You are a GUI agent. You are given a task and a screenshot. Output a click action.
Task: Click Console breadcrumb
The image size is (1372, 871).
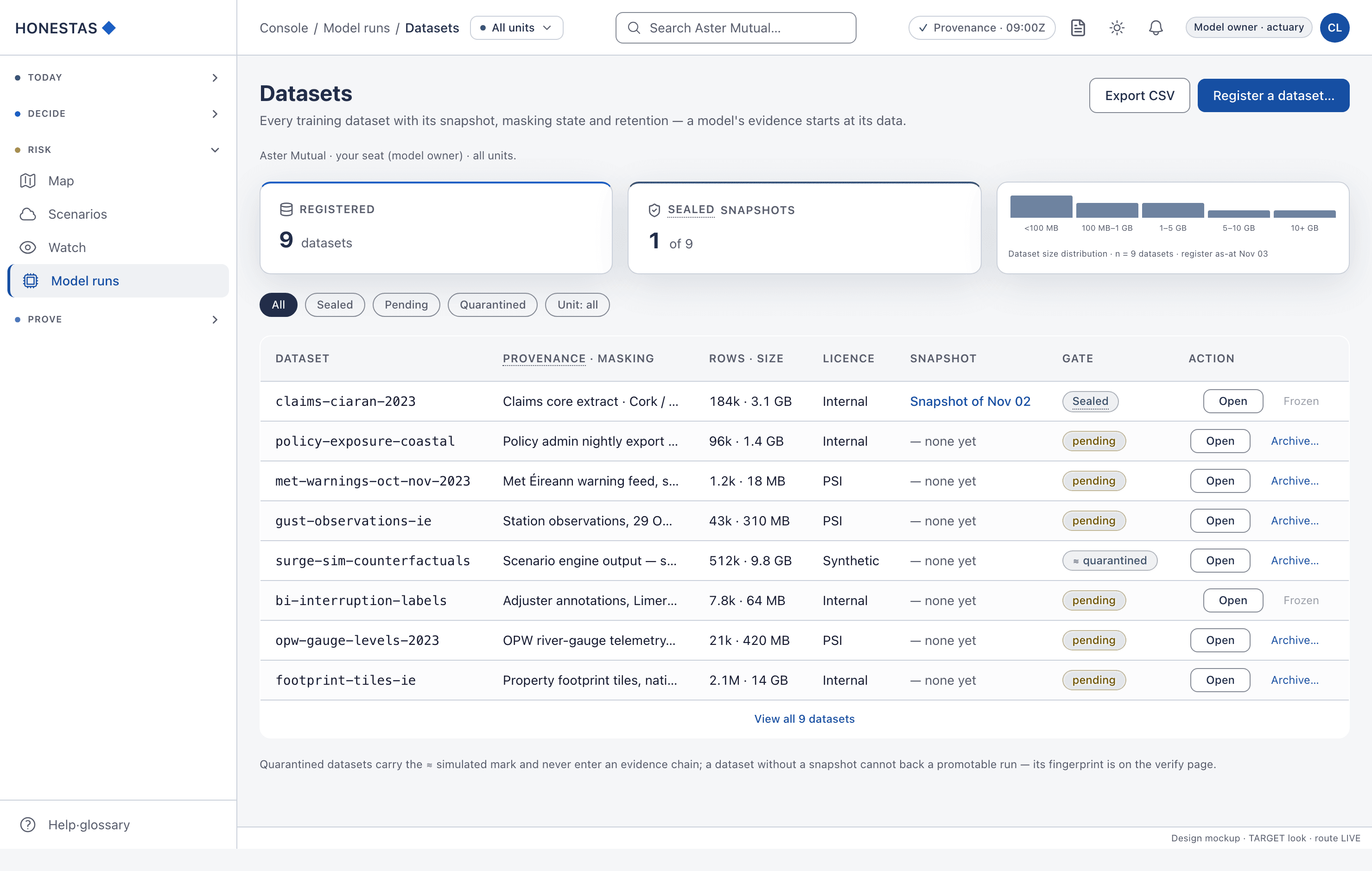[284, 27]
